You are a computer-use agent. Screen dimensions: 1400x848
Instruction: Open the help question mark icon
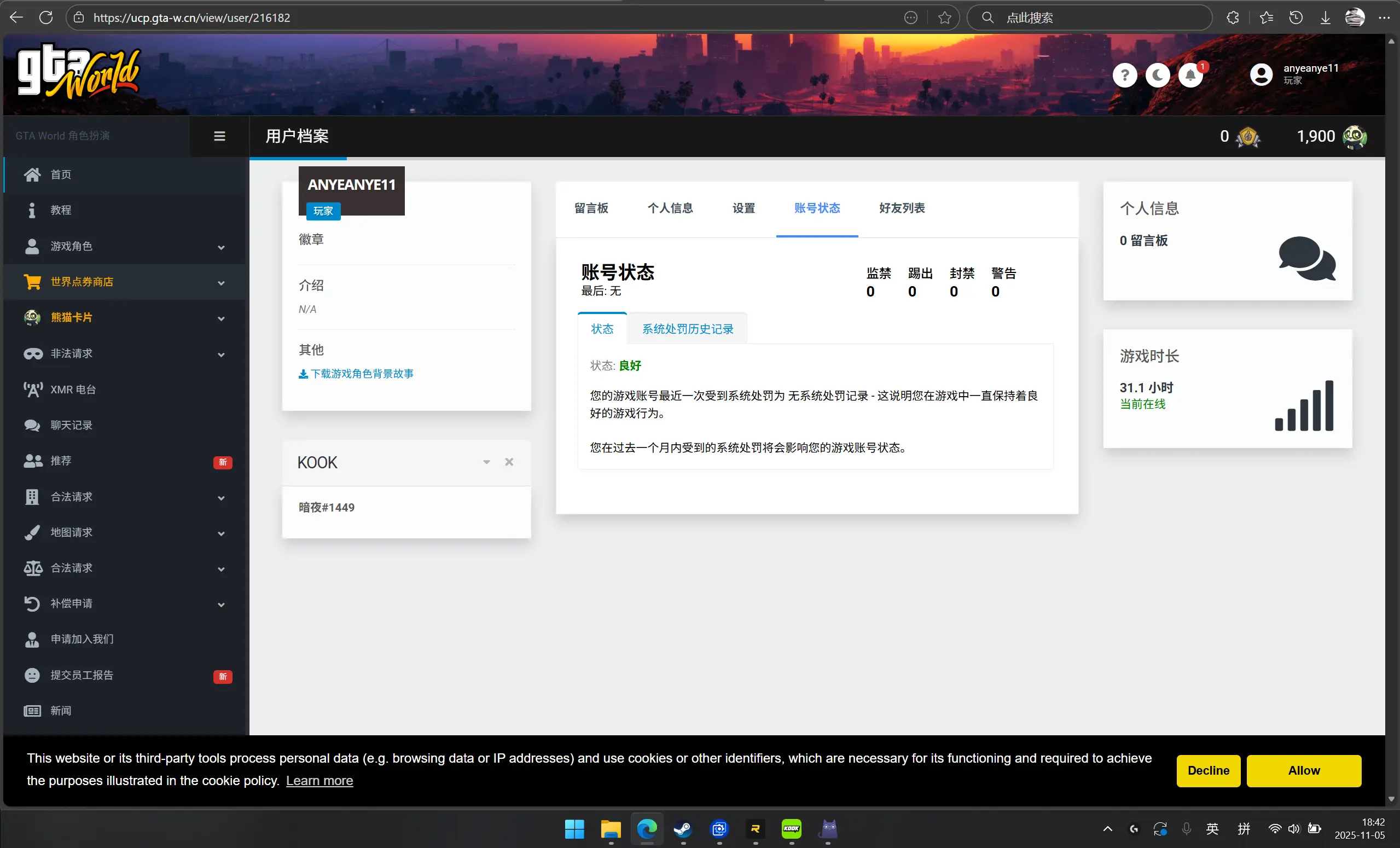1124,75
